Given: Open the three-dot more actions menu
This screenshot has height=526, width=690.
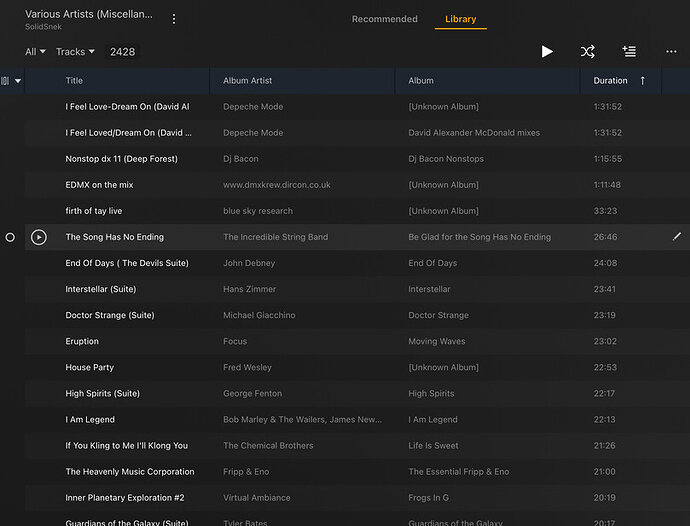Looking at the screenshot, I should tap(671, 51).
